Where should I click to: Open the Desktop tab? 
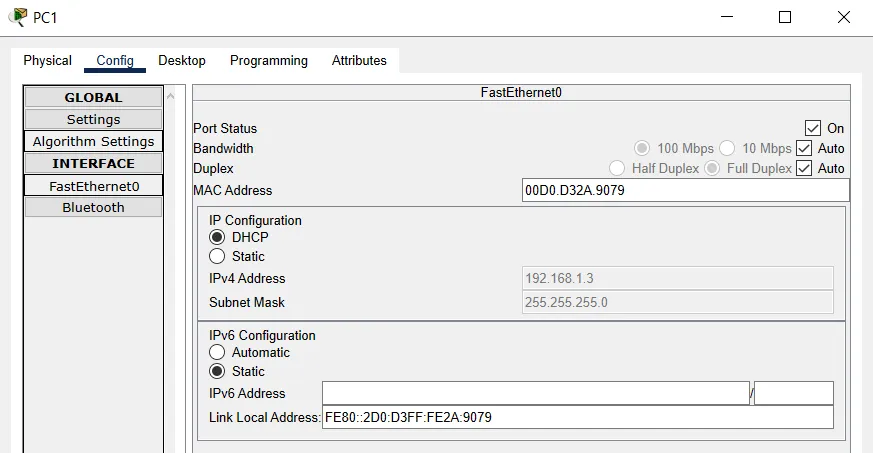pos(182,60)
